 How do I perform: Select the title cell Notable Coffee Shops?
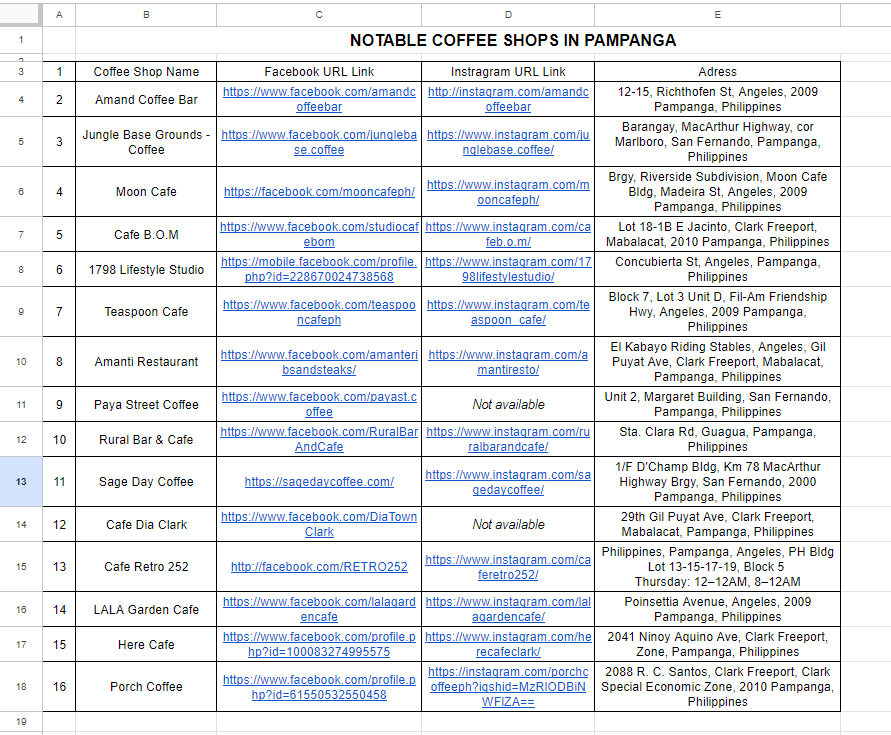click(513, 40)
